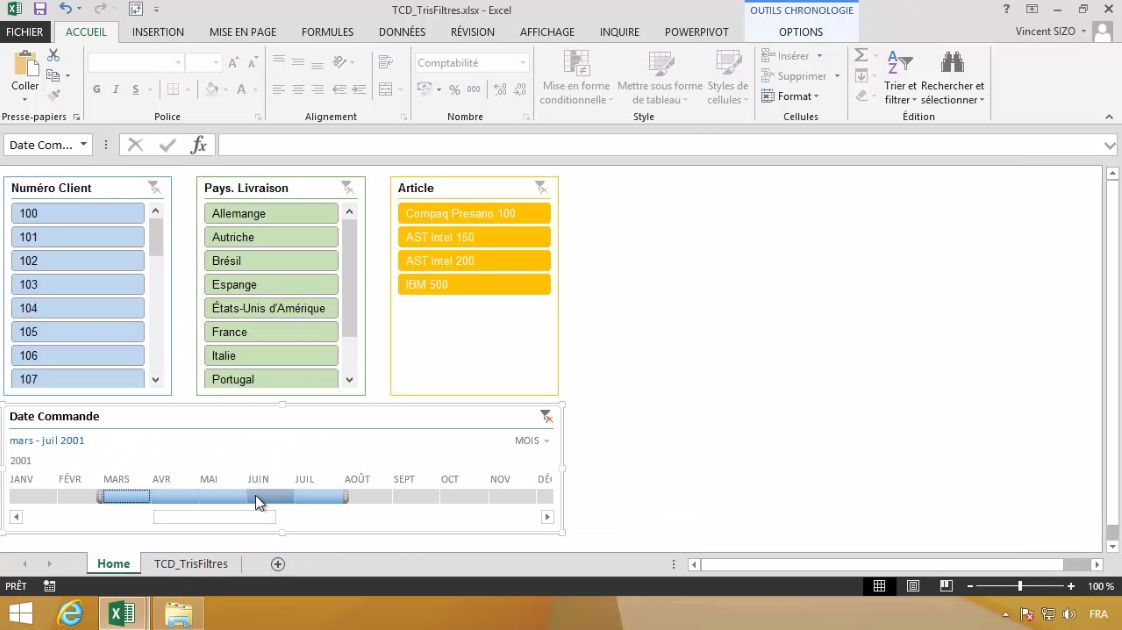Click the FICHIER button

coord(25,32)
